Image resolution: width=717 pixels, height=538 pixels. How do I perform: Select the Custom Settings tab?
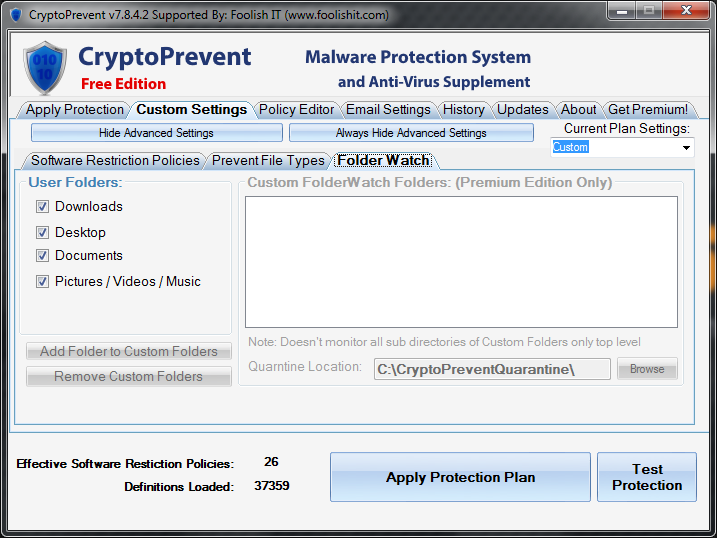[x=192, y=110]
